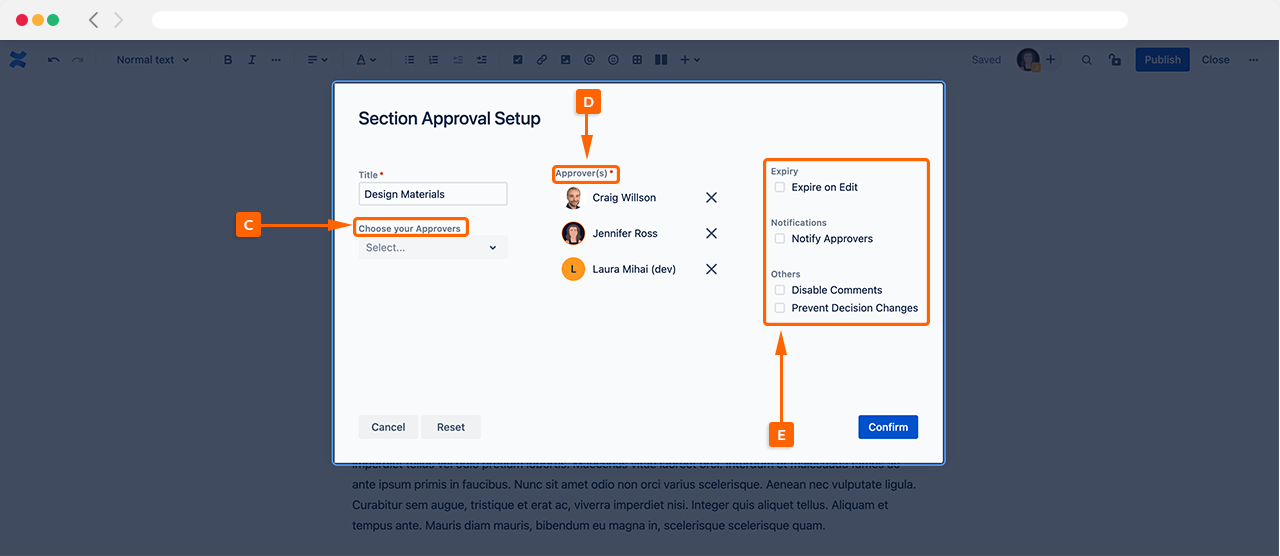Remove Laura Mihai (dev) from approvers
Screen dimensions: 1280x556
(x=711, y=269)
